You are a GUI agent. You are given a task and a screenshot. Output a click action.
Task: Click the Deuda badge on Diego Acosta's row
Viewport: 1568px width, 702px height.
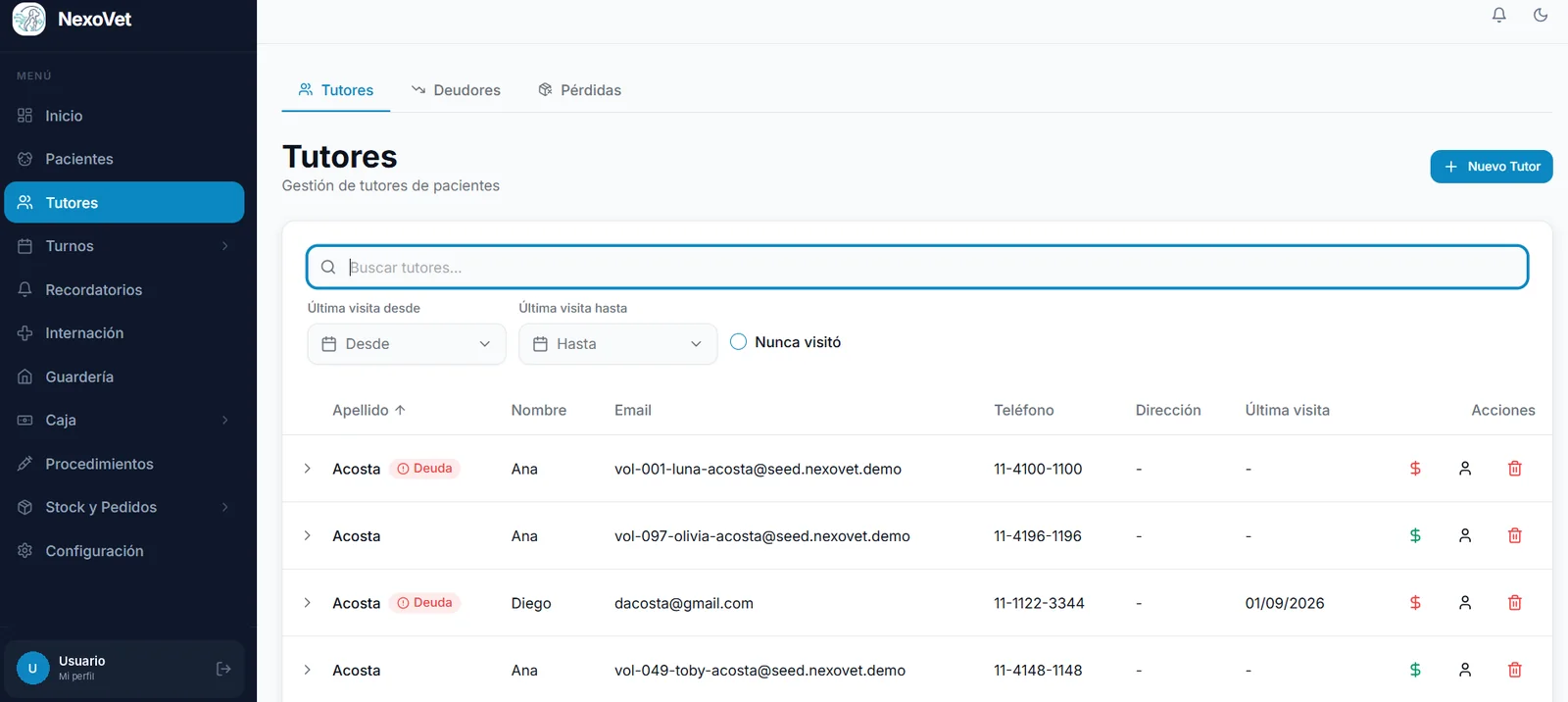pos(425,603)
